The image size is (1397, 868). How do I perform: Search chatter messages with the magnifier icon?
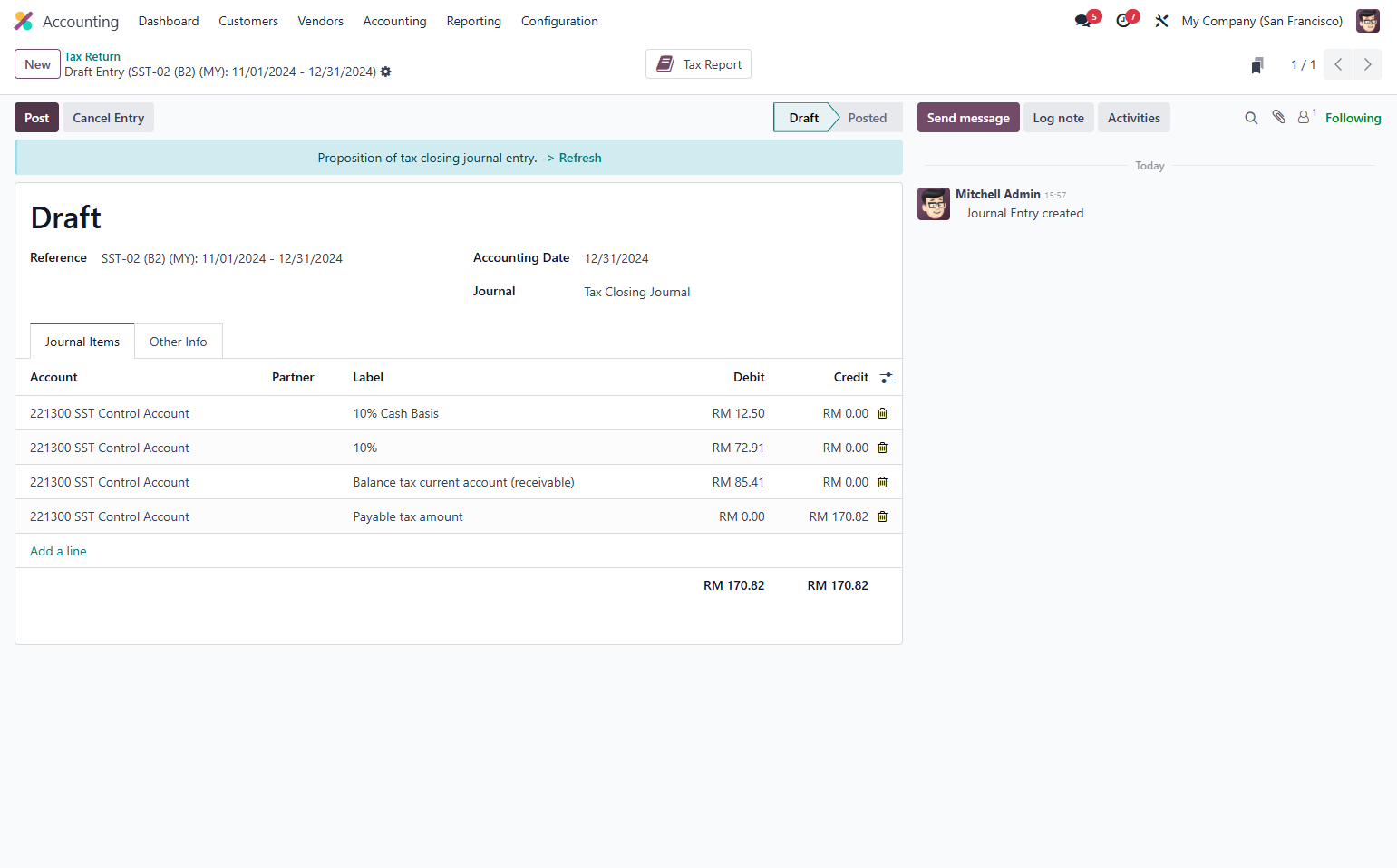coord(1251,118)
